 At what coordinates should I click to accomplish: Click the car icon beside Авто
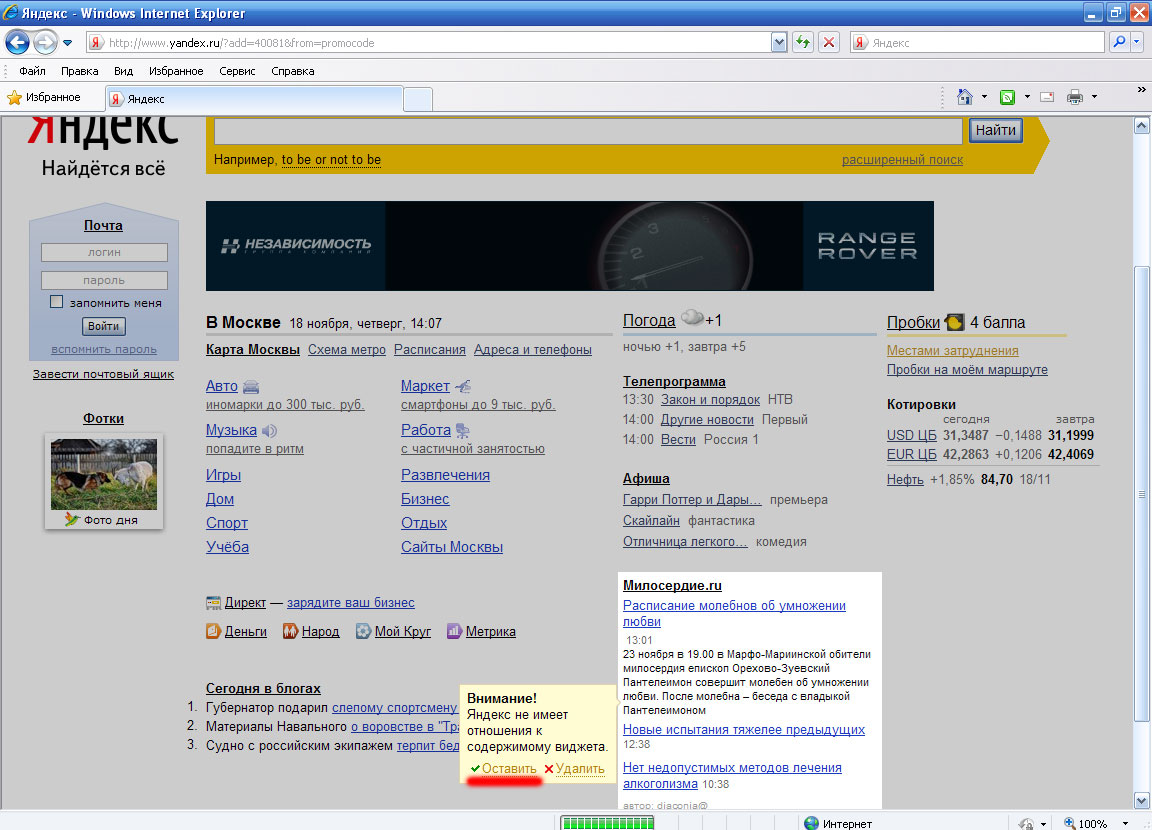[251, 386]
